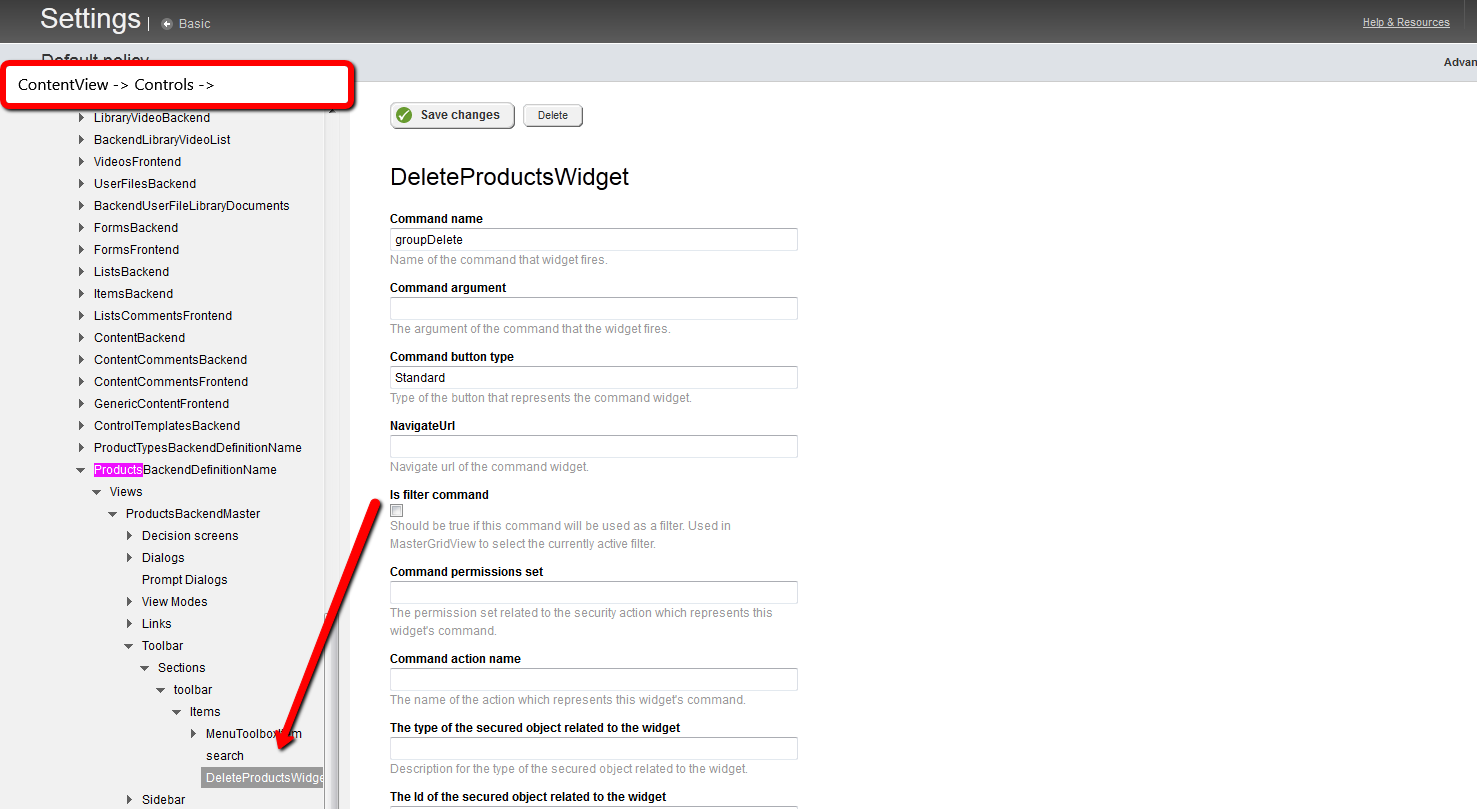Select the FormsFrontend tree item
Viewport: 1477px width, 809px height.
tap(137, 250)
